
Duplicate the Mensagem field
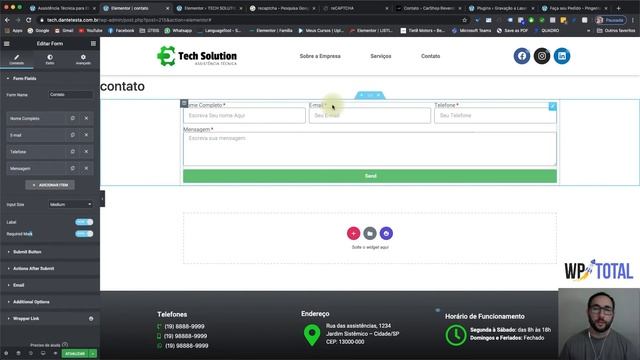[73, 169]
